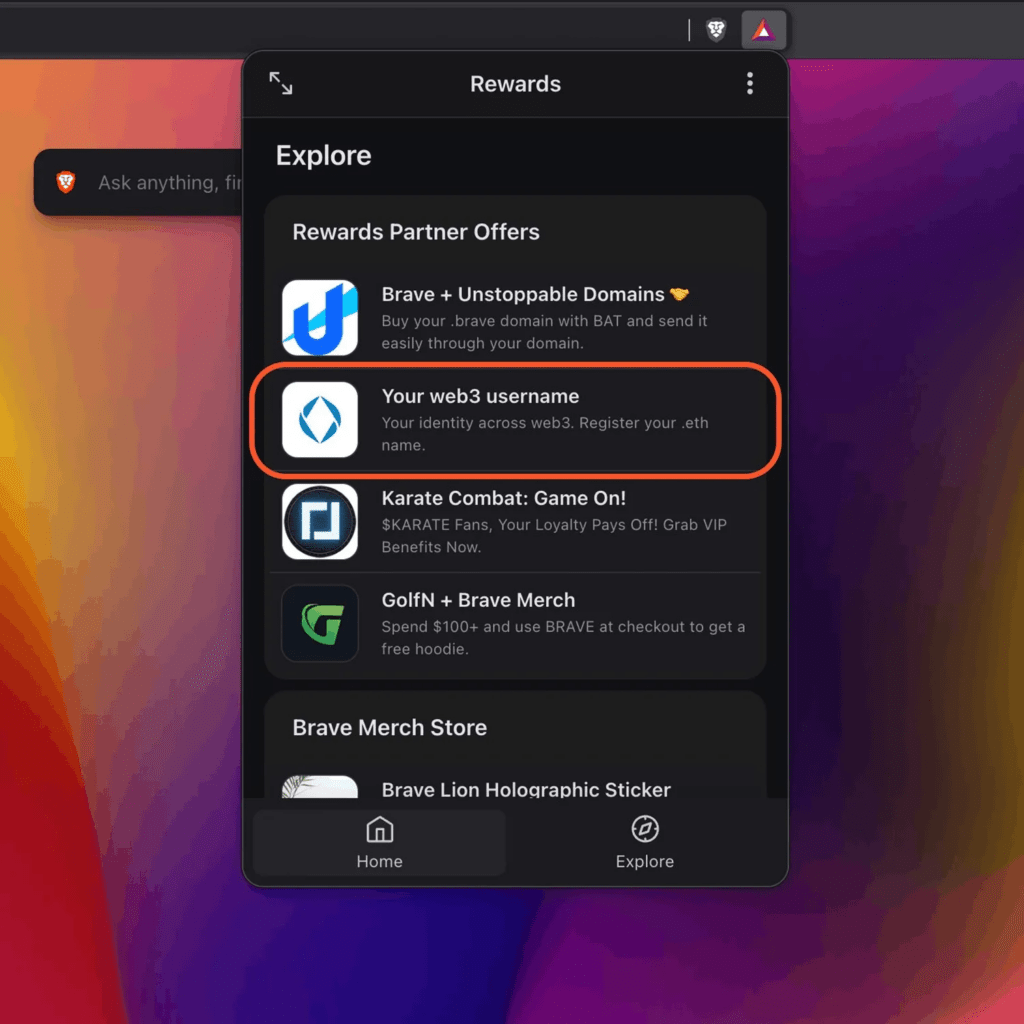This screenshot has height=1024, width=1024.
Task: Open Brave Shields lion icon in toolbar
Action: [x=716, y=30]
